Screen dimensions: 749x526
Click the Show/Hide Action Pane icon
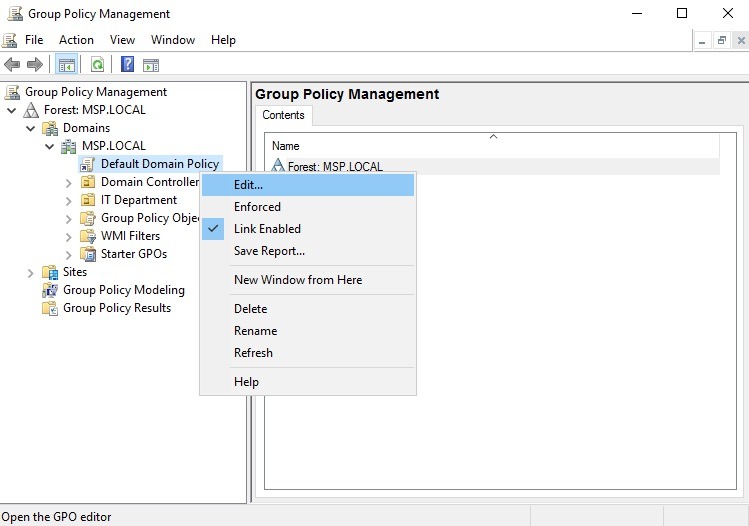151,65
